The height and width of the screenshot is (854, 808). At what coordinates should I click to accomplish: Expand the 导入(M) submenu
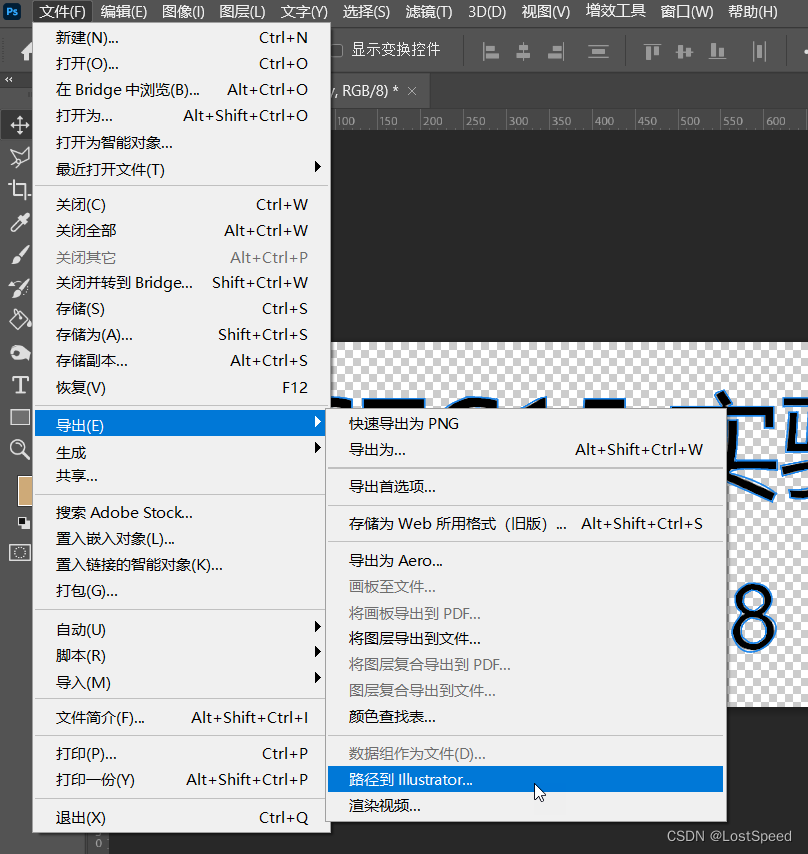(180, 682)
